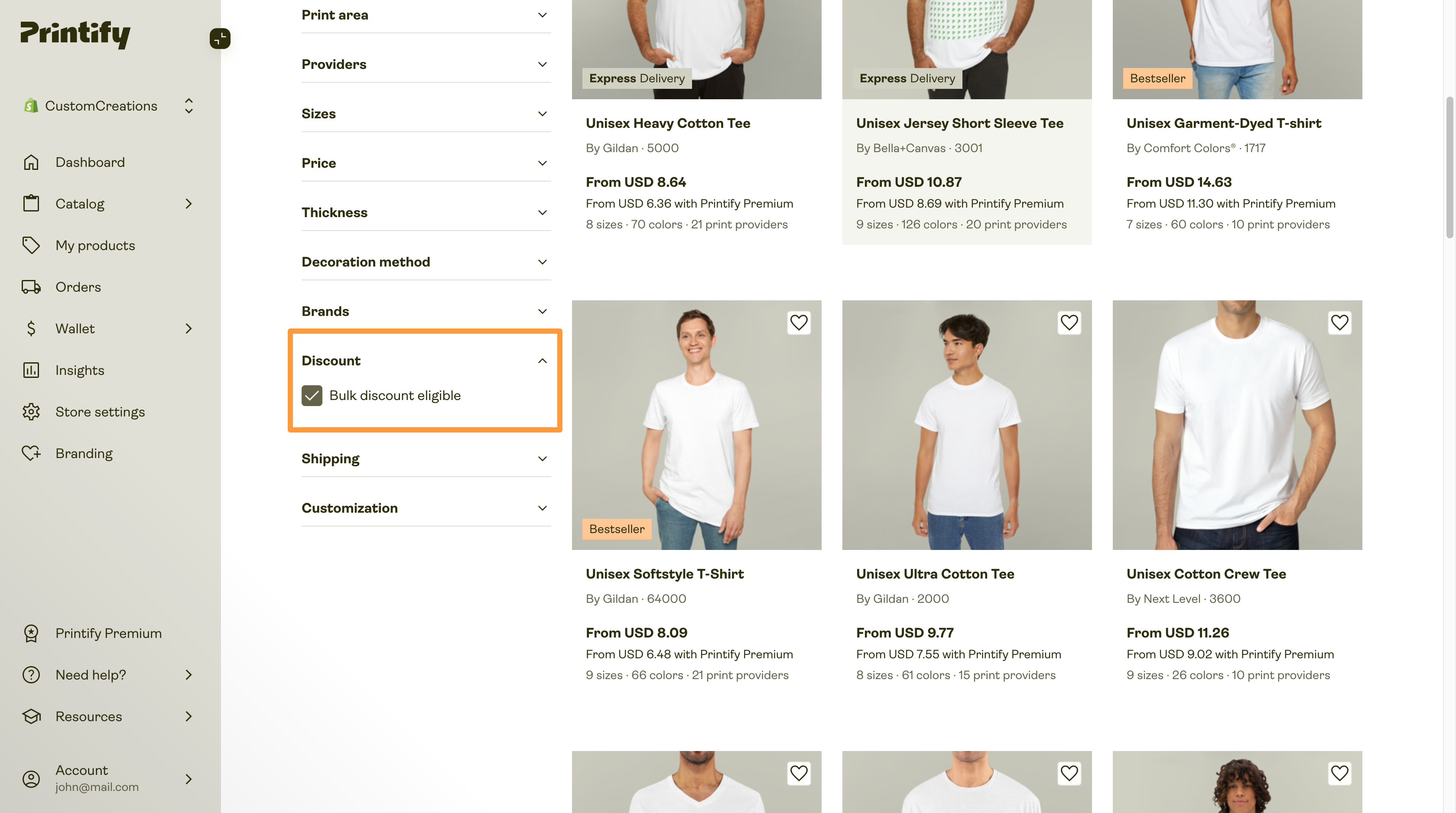The image size is (1456, 813).
Task: Click the Branding heart-plus icon
Action: [x=31, y=453]
